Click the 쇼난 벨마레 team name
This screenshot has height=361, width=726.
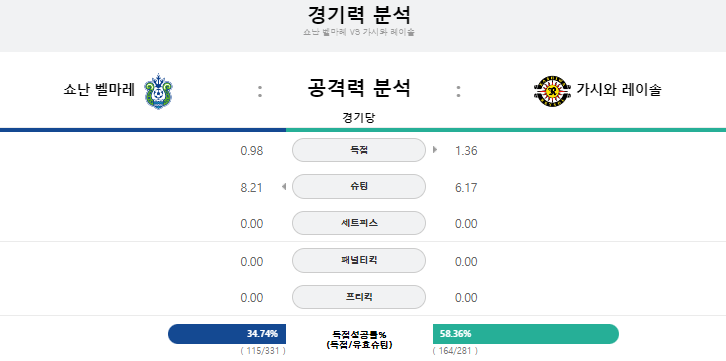click(99, 90)
